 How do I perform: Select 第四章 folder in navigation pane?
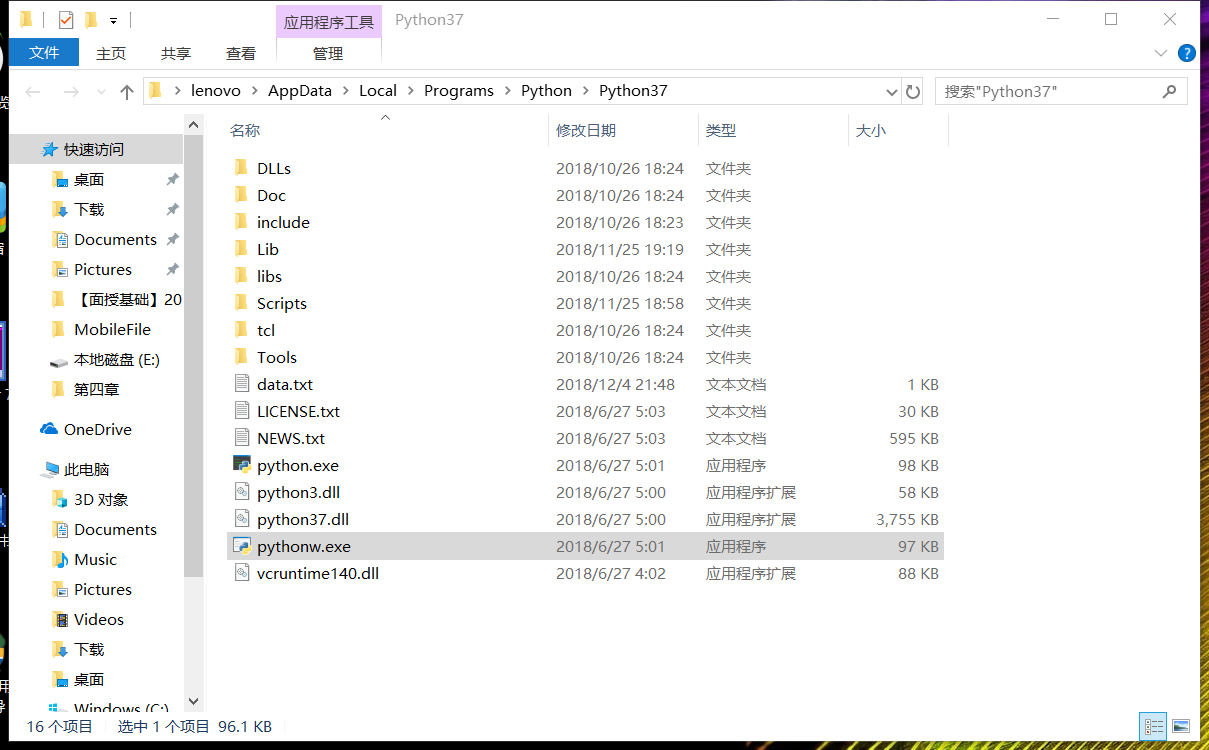click(x=97, y=389)
